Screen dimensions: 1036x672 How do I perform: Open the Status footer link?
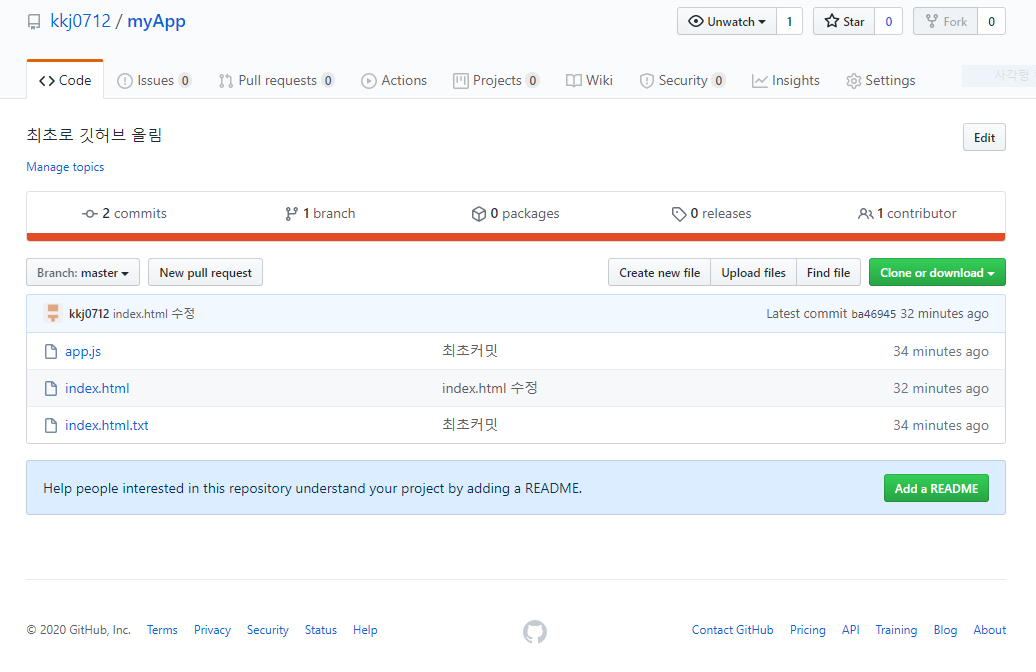click(320, 630)
